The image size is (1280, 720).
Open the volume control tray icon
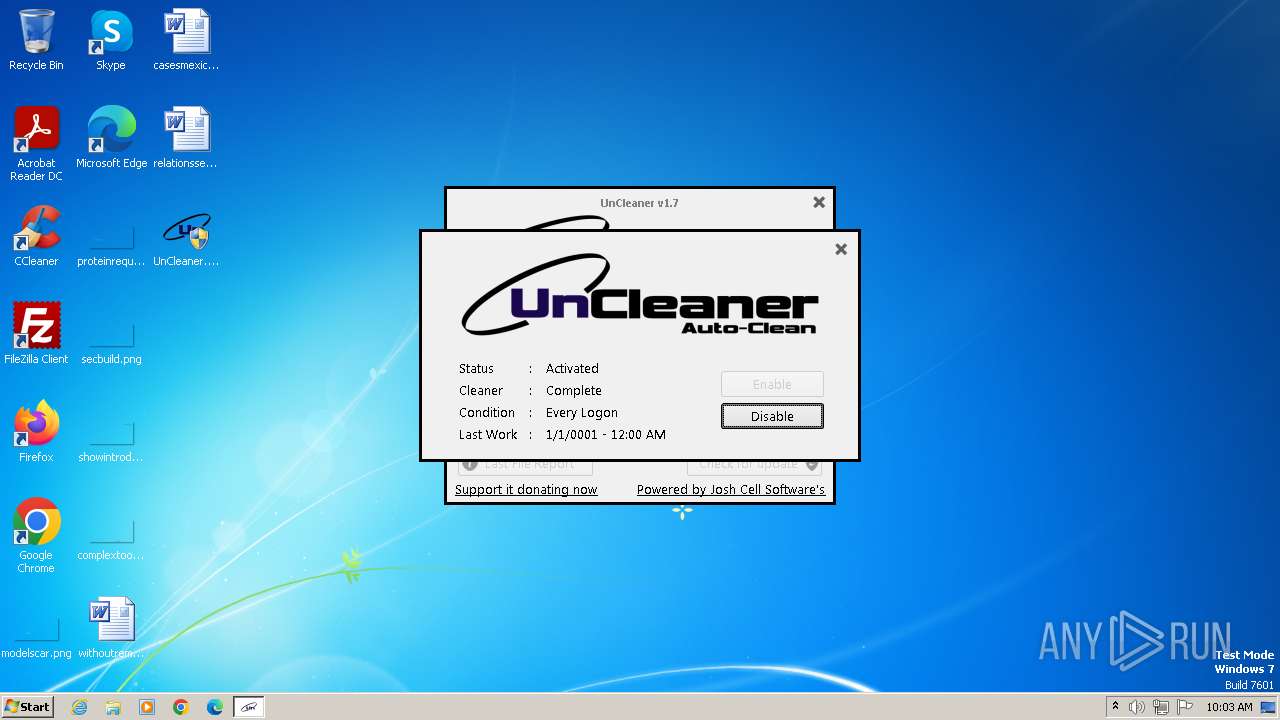tap(1136, 707)
